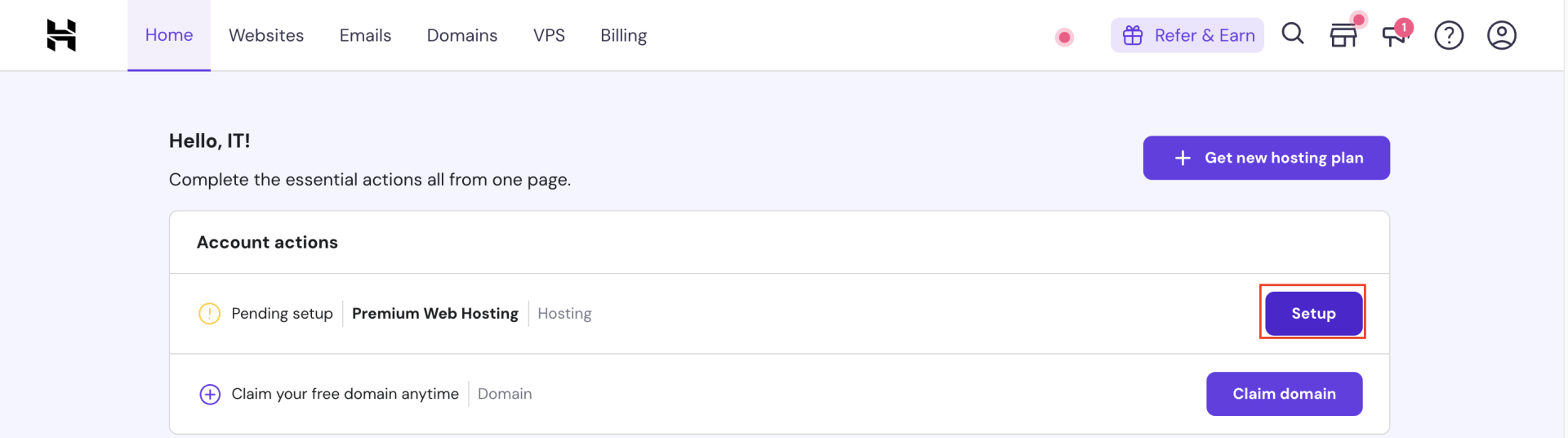Click the plus circle domain claim icon
The height and width of the screenshot is (438, 1568).
(x=210, y=395)
